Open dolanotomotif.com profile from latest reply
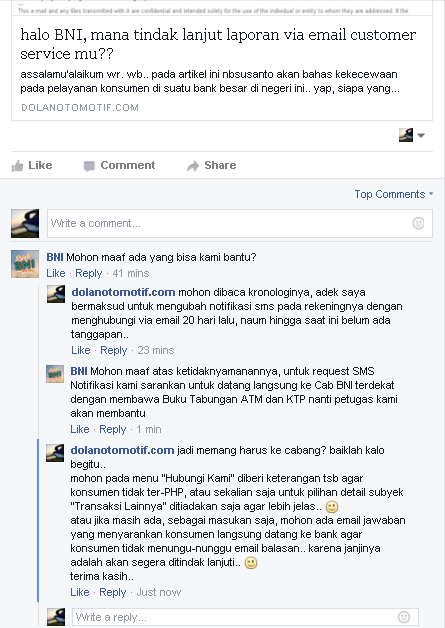Viewport: 445px width, 628px height. [x=122, y=450]
